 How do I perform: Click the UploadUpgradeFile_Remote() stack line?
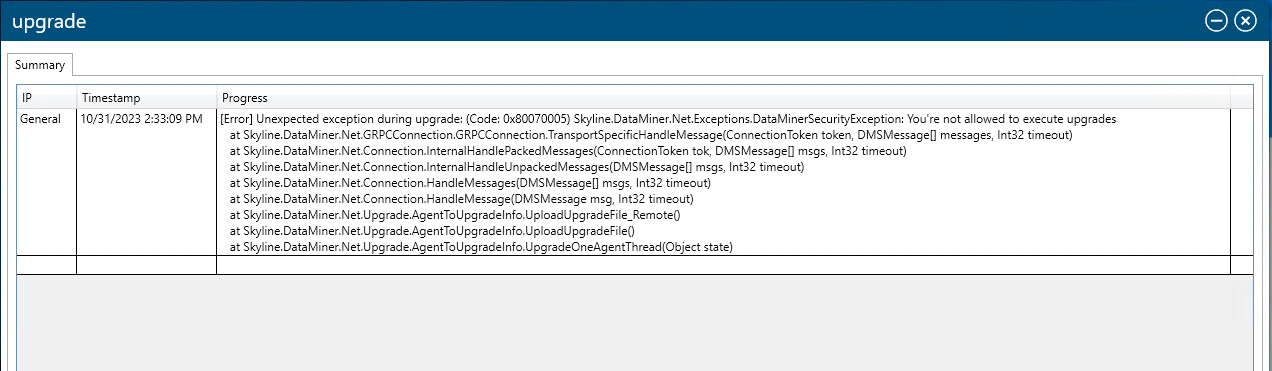point(455,215)
